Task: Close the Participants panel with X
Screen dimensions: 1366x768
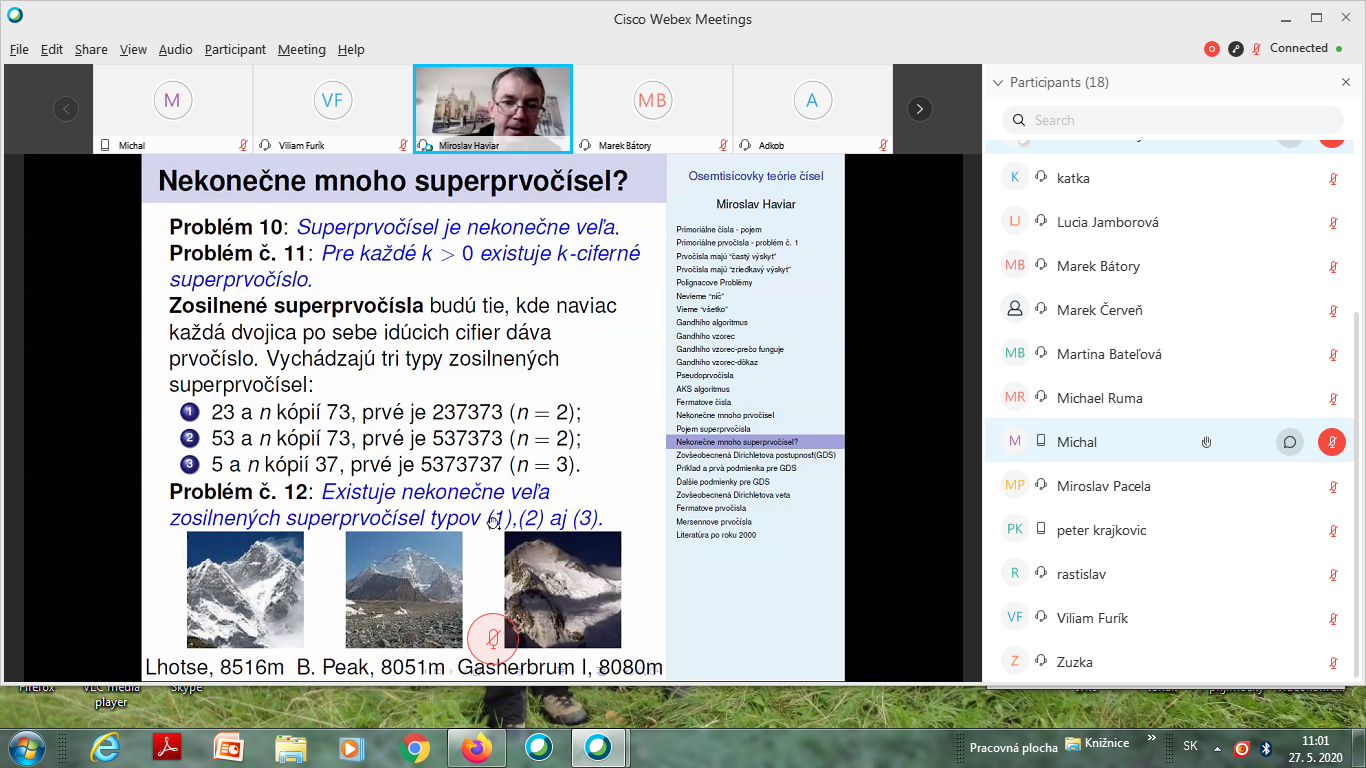Action: click(x=1346, y=82)
